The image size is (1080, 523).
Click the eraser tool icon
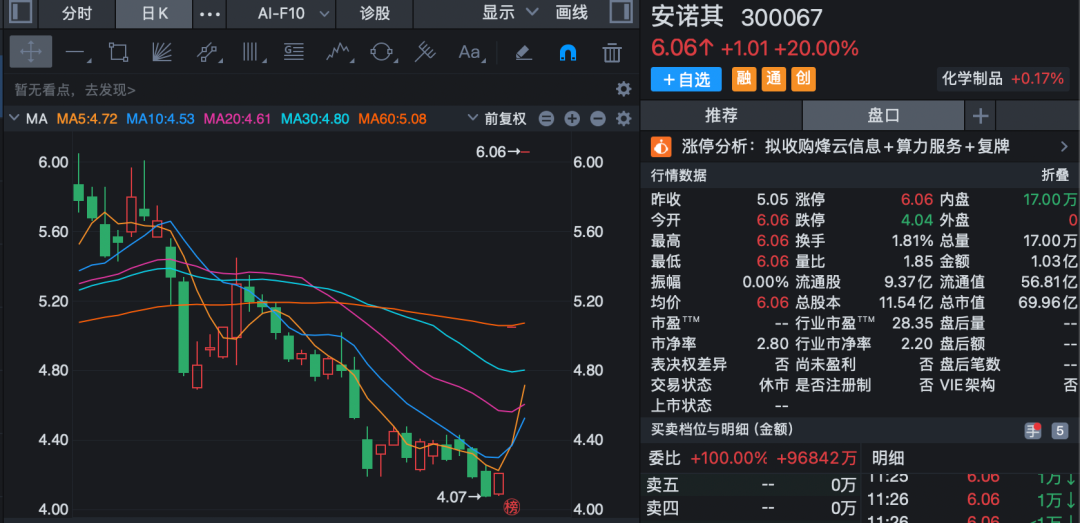(x=523, y=52)
